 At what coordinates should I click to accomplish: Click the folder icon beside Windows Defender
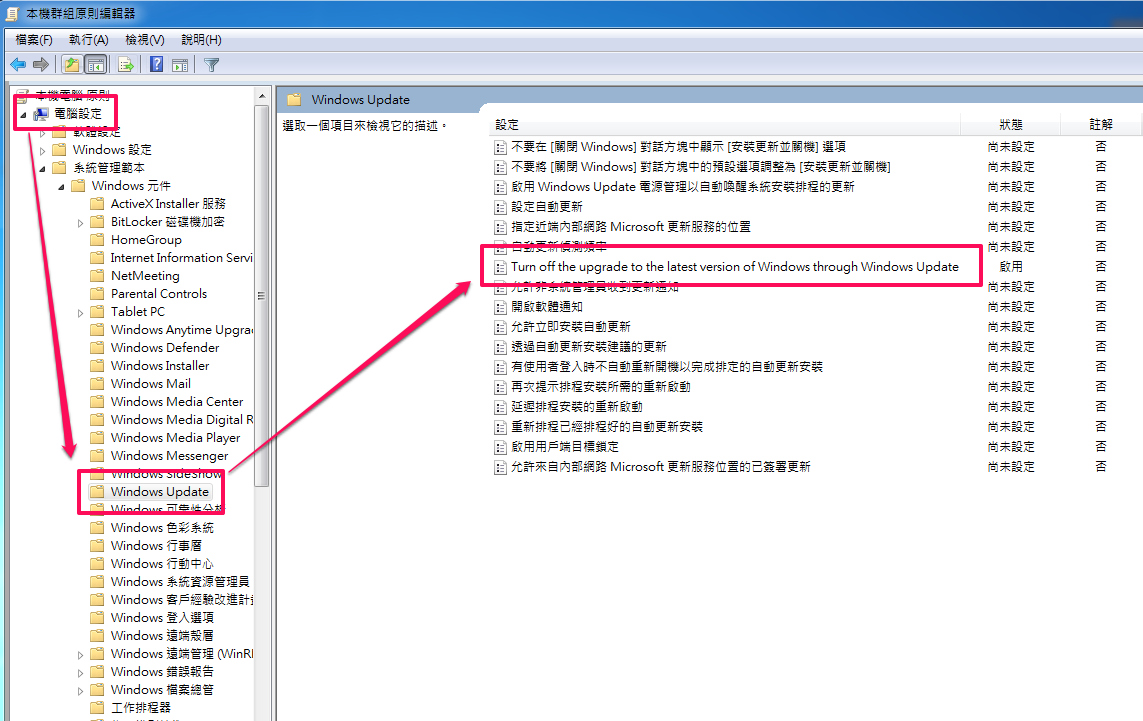pos(97,348)
